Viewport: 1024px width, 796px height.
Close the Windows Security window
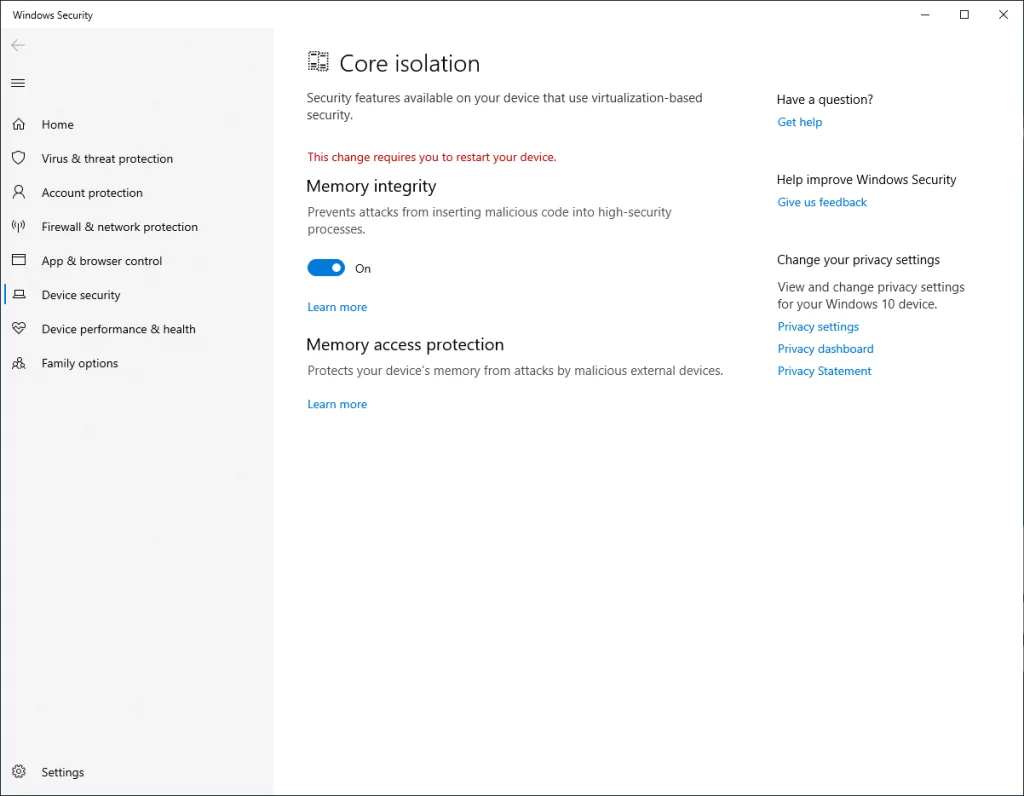tap(1003, 14)
